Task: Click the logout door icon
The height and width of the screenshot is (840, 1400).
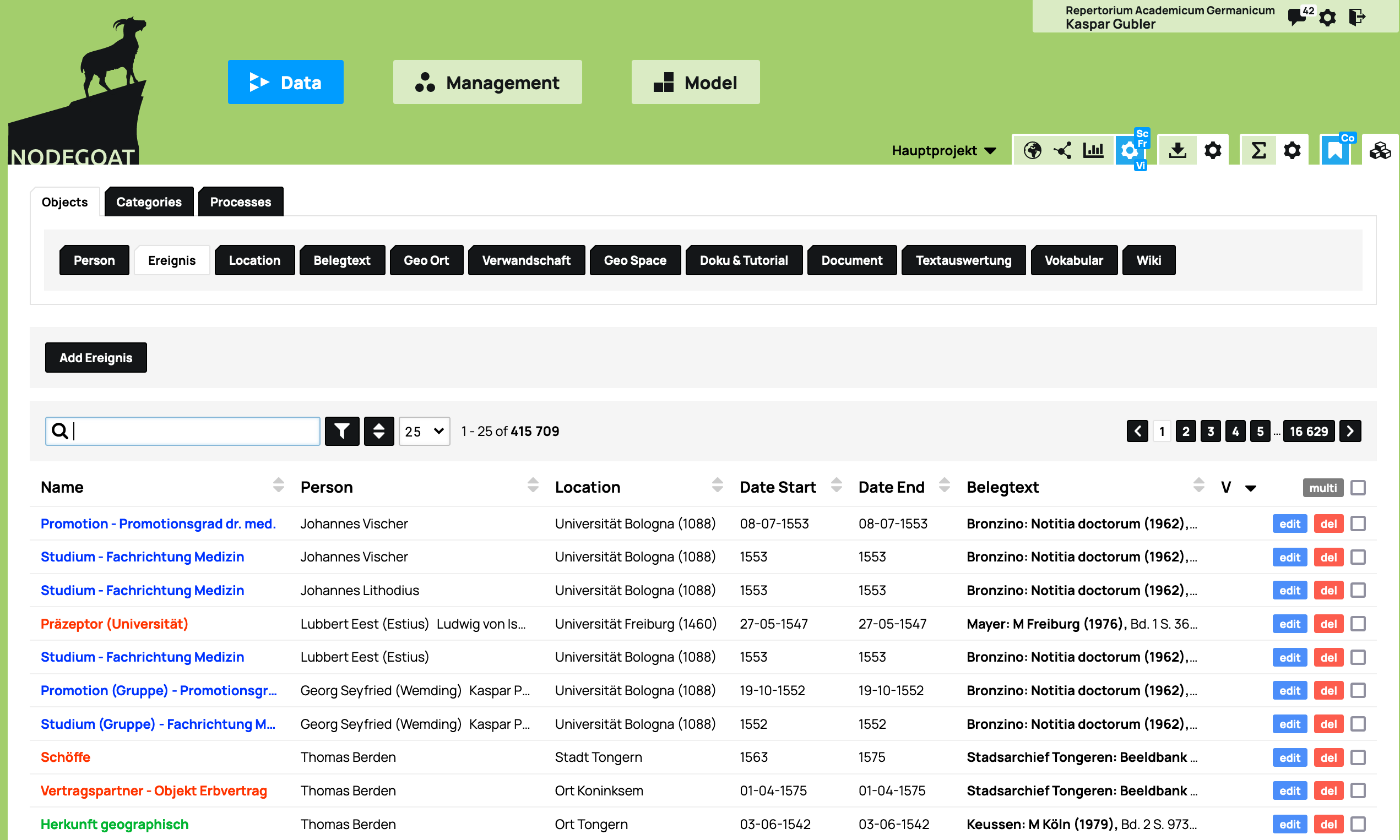Action: (x=1358, y=17)
